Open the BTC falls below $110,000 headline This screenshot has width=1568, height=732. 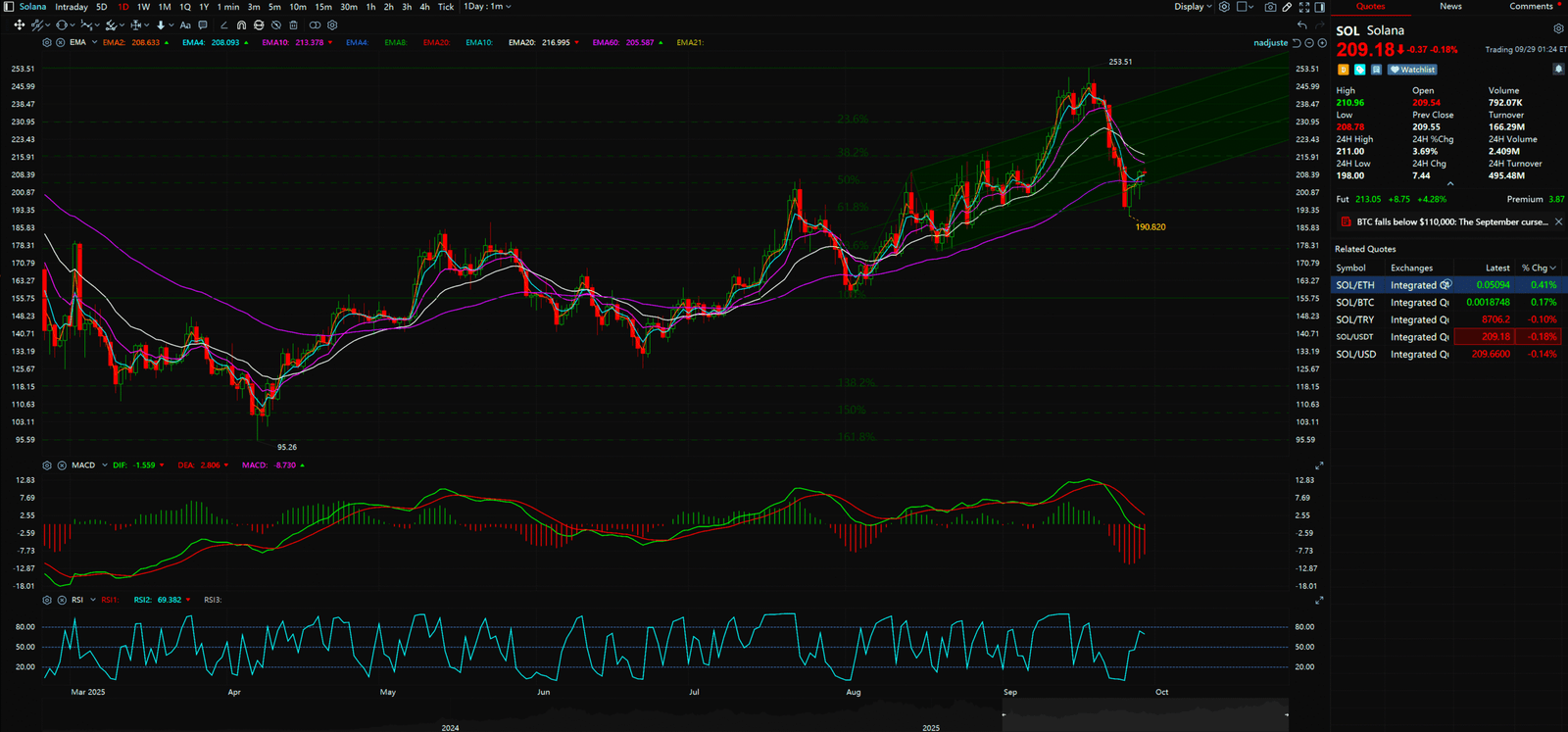[x=1451, y=222]
